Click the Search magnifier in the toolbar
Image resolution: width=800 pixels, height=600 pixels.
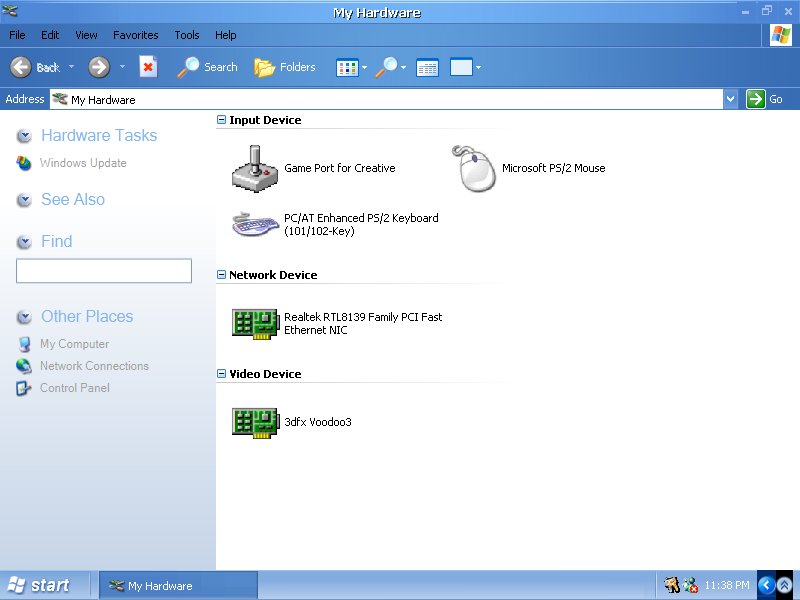207,67
